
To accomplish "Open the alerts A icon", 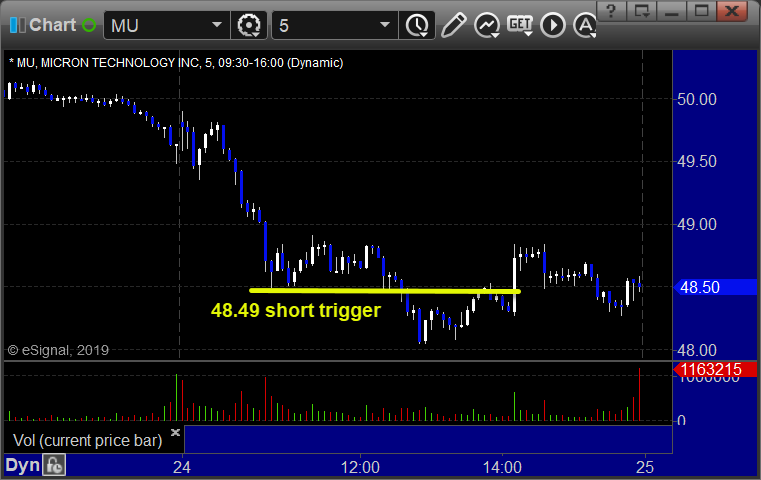I will 585,25.
